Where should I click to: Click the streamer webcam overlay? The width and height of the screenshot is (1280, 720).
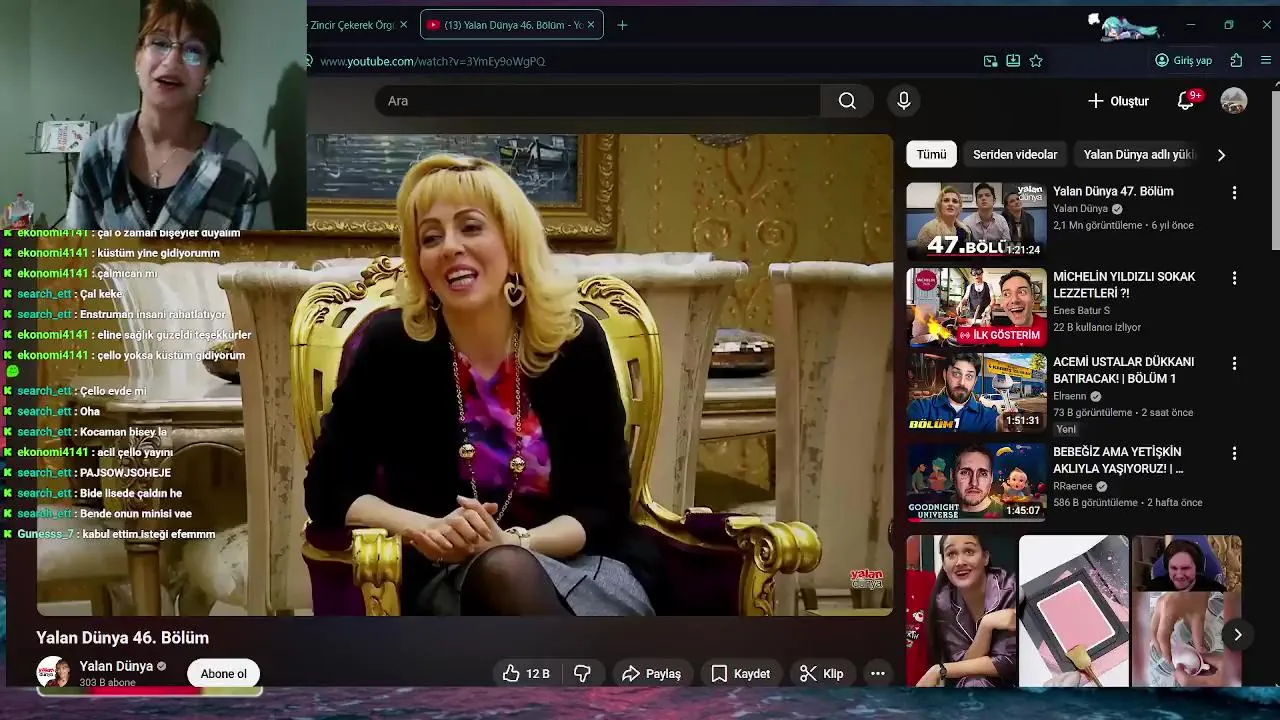tap(153, 115)
